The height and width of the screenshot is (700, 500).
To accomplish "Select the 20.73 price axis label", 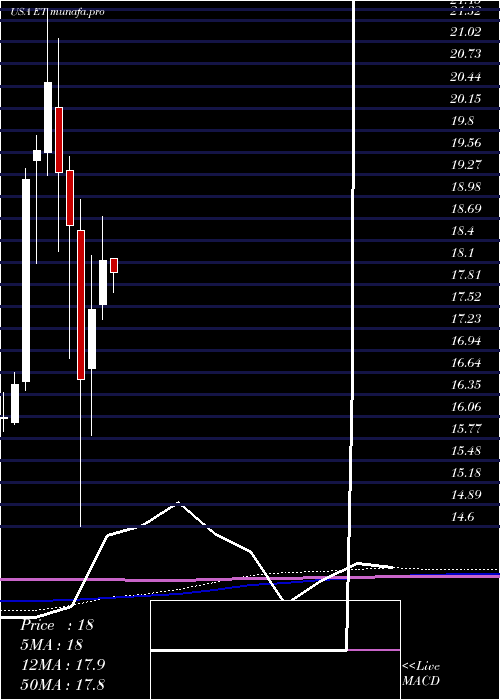I will (466, 54).
